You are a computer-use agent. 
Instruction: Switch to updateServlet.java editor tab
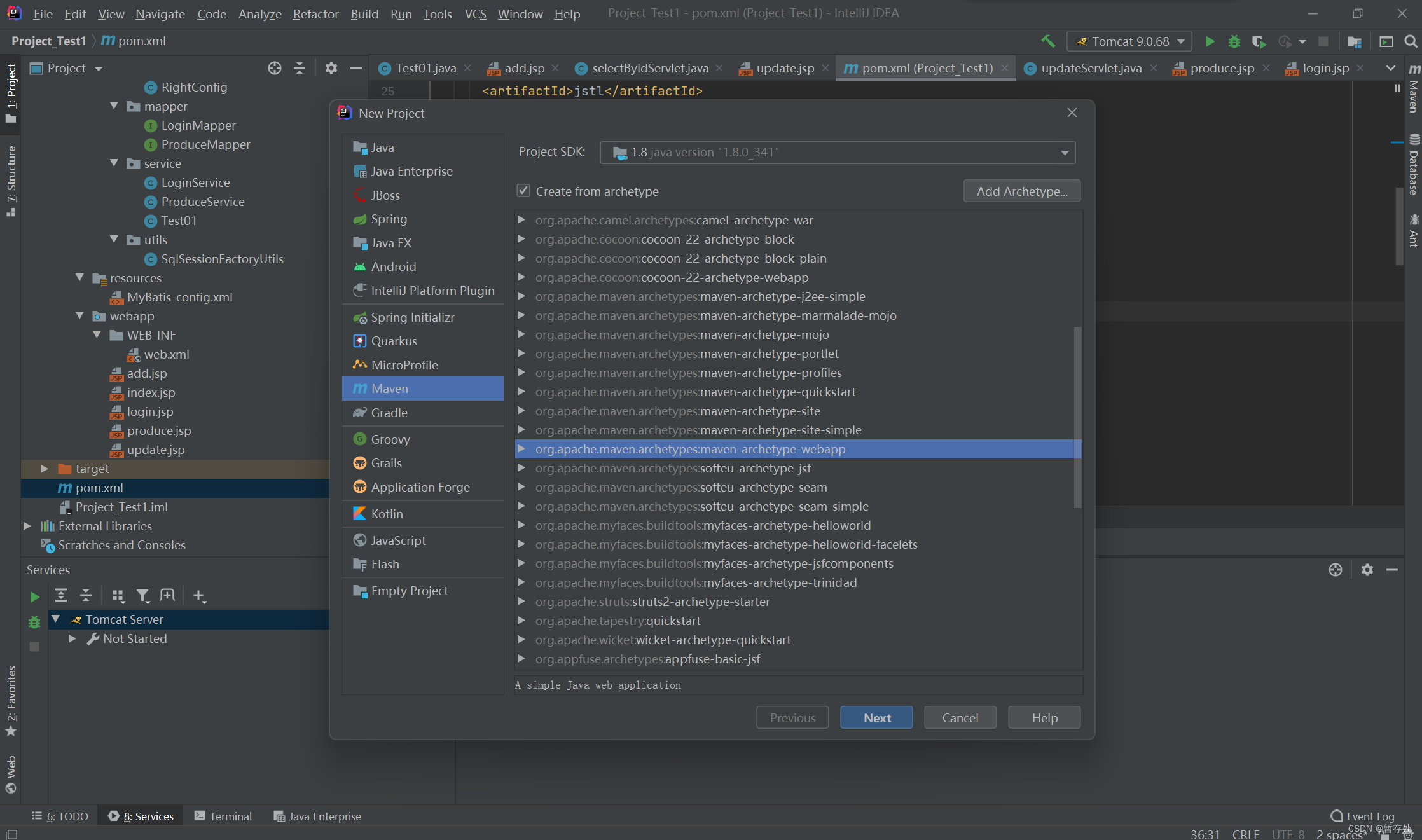pyautogui.click(x=1090, y=68)
